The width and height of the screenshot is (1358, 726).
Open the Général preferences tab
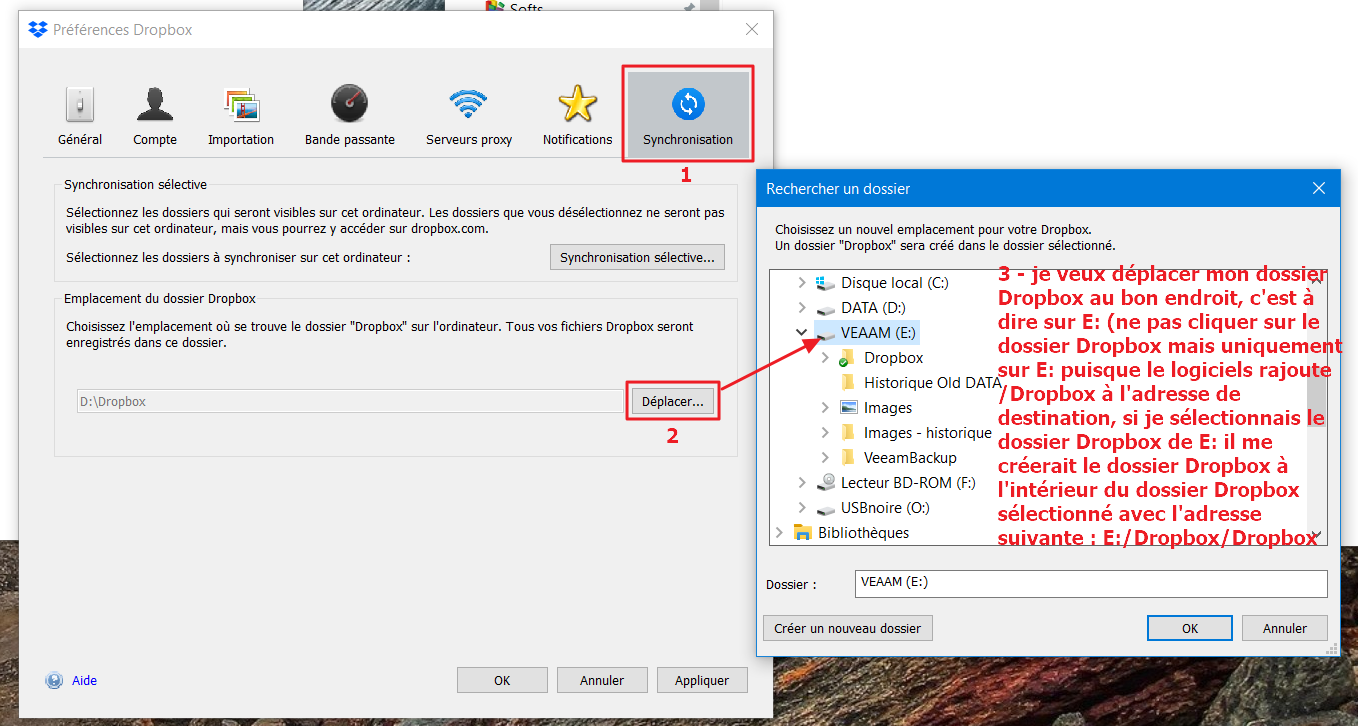(x=80, y=115)
